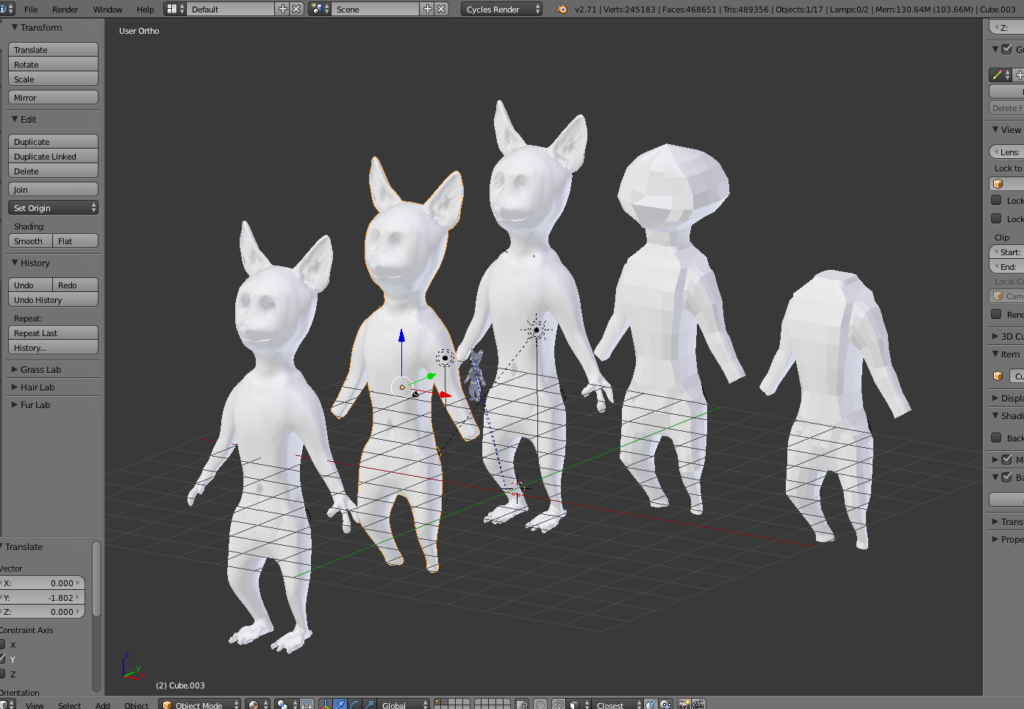This screenshot has height=709, width=1024.
Task: Open the Set Origin dropdown
Action: point(53,208)
